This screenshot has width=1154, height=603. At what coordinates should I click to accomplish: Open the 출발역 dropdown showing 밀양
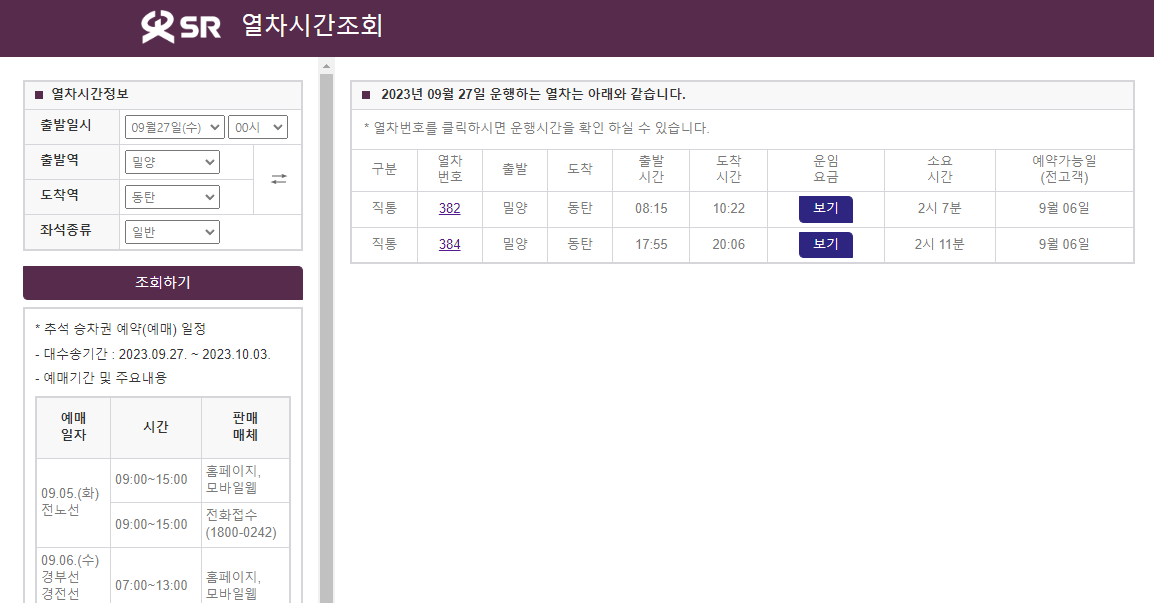click(x=171, y=162)
